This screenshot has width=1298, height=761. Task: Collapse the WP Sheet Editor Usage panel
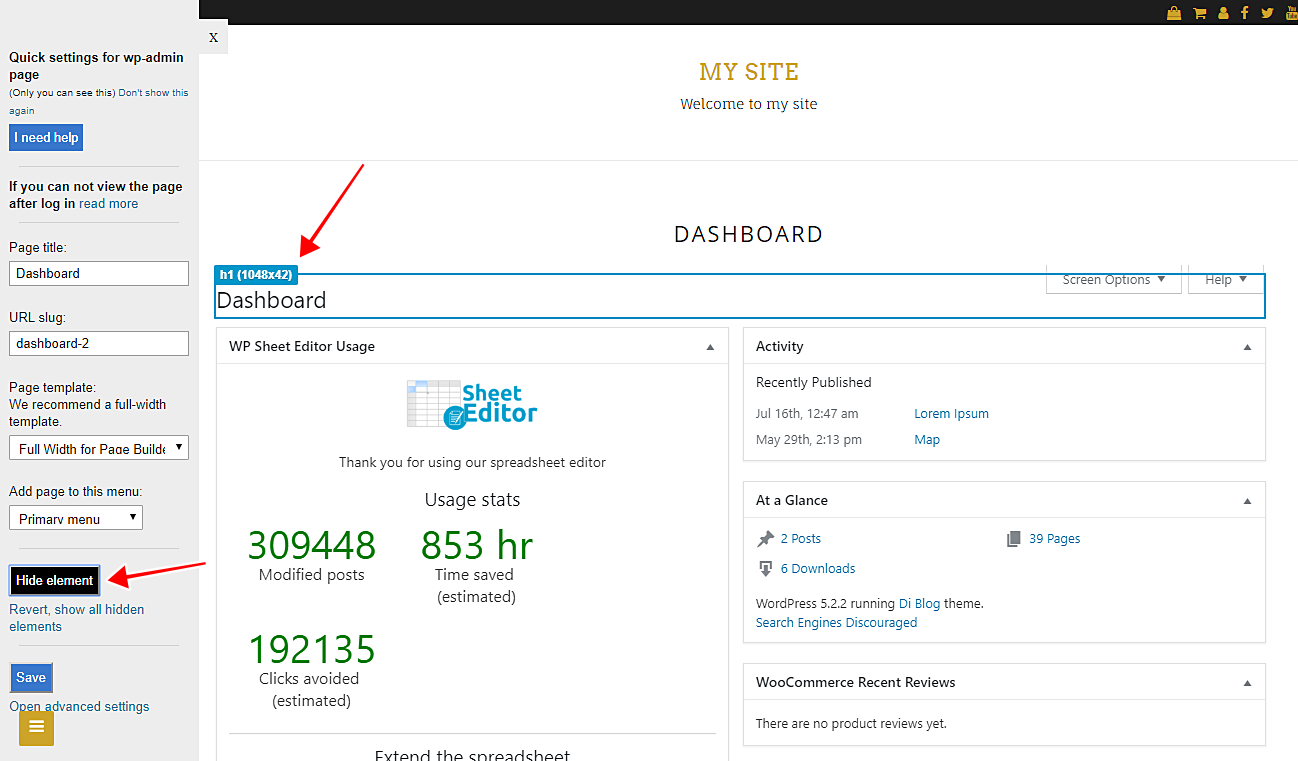coord(710,347)
